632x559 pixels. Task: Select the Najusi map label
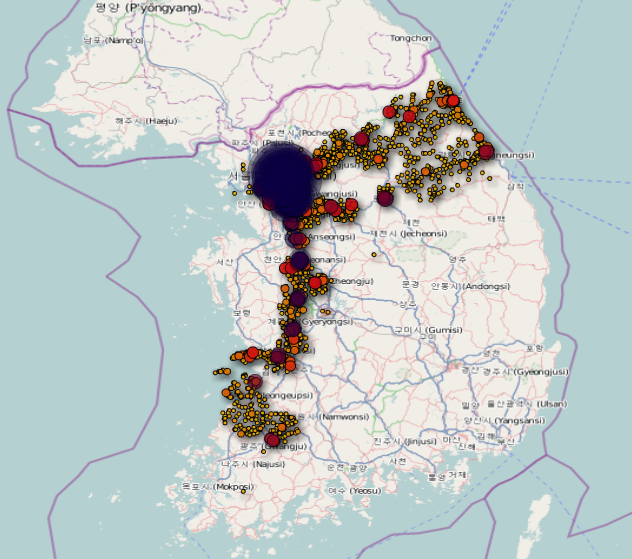253,464
